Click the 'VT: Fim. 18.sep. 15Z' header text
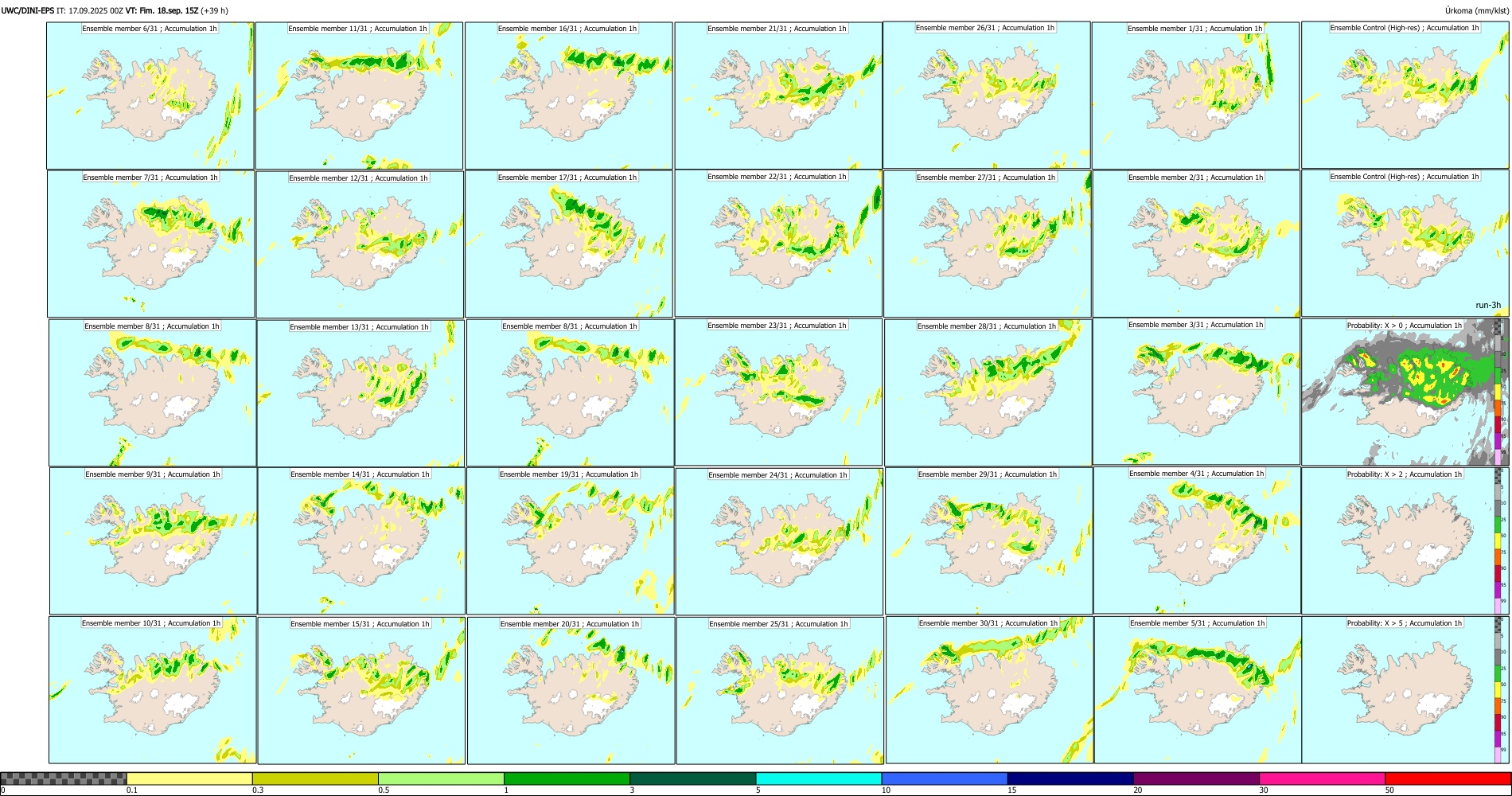The image size is (1512, 796). pos(162,11)
